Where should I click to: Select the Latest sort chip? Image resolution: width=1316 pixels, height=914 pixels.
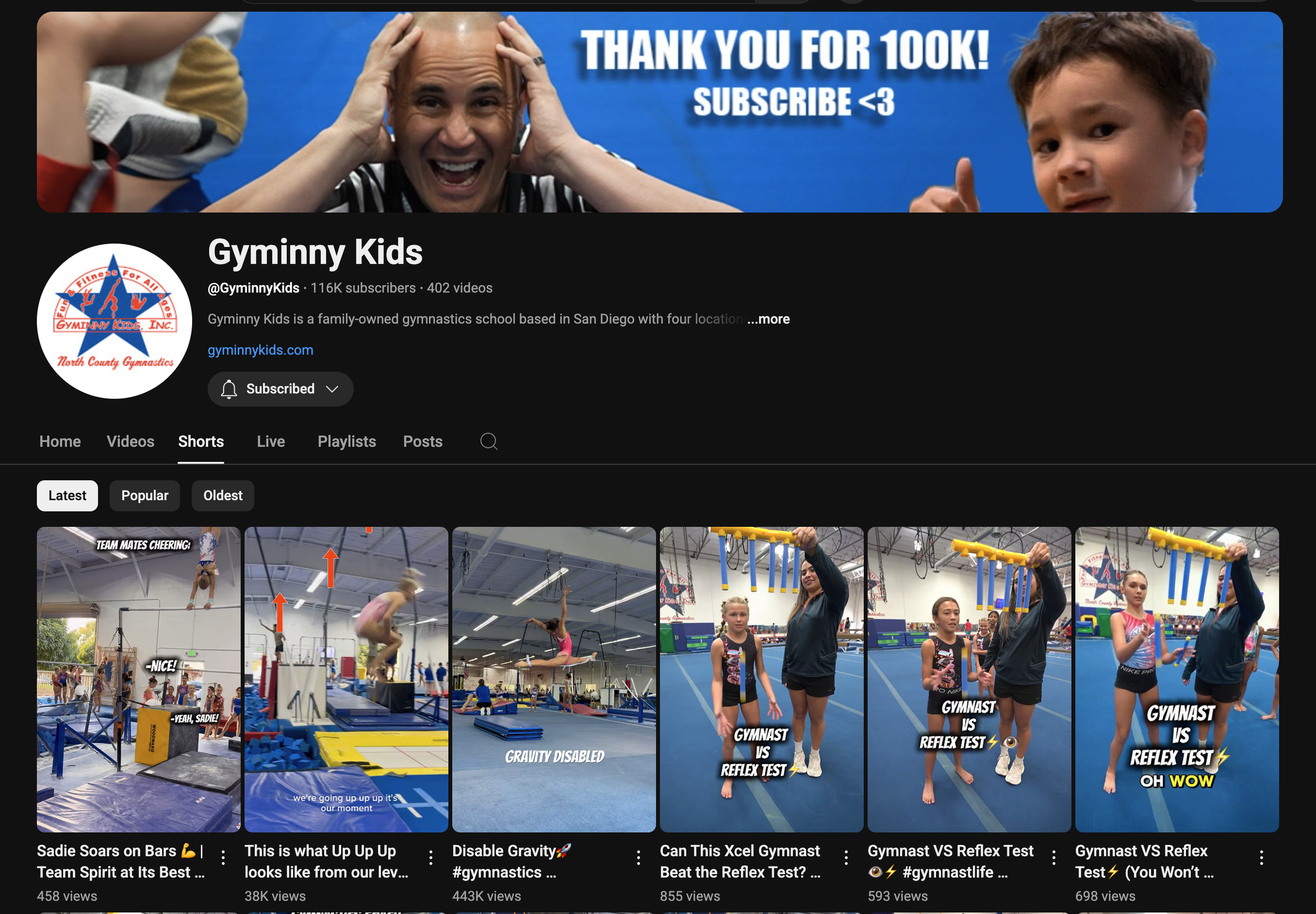(x=67, y=495)
